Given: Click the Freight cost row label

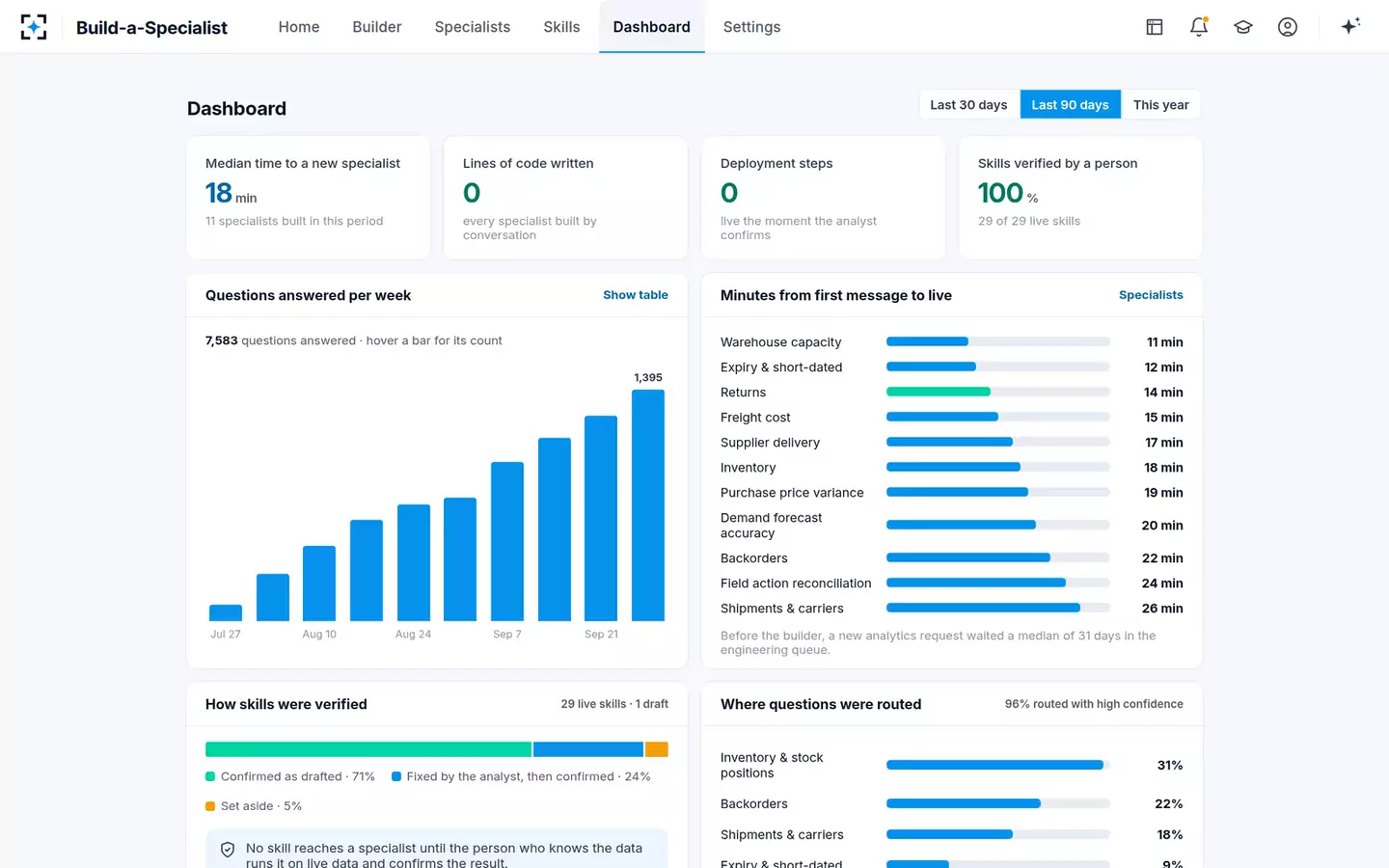Looking at the screenshot, I should [x=755, y=418].
